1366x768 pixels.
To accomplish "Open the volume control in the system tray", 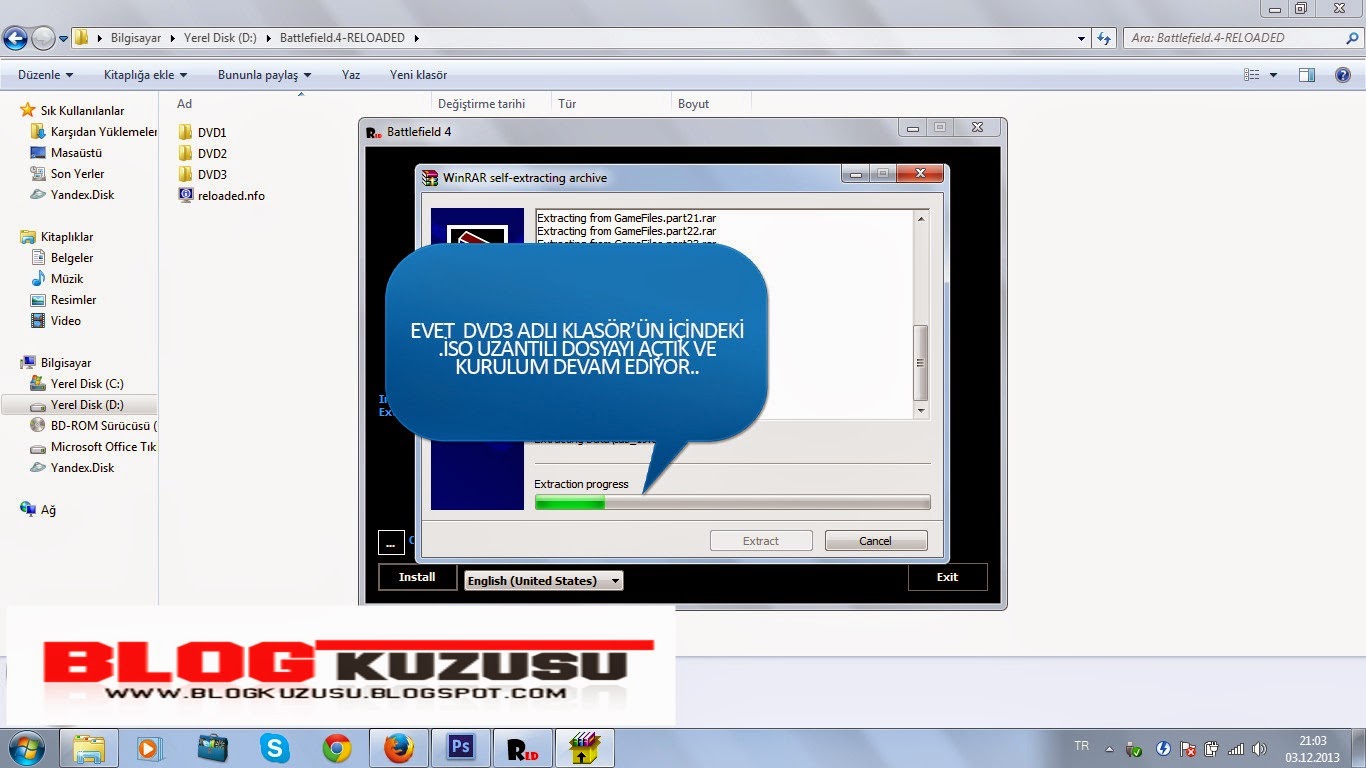I will 1259,748.
